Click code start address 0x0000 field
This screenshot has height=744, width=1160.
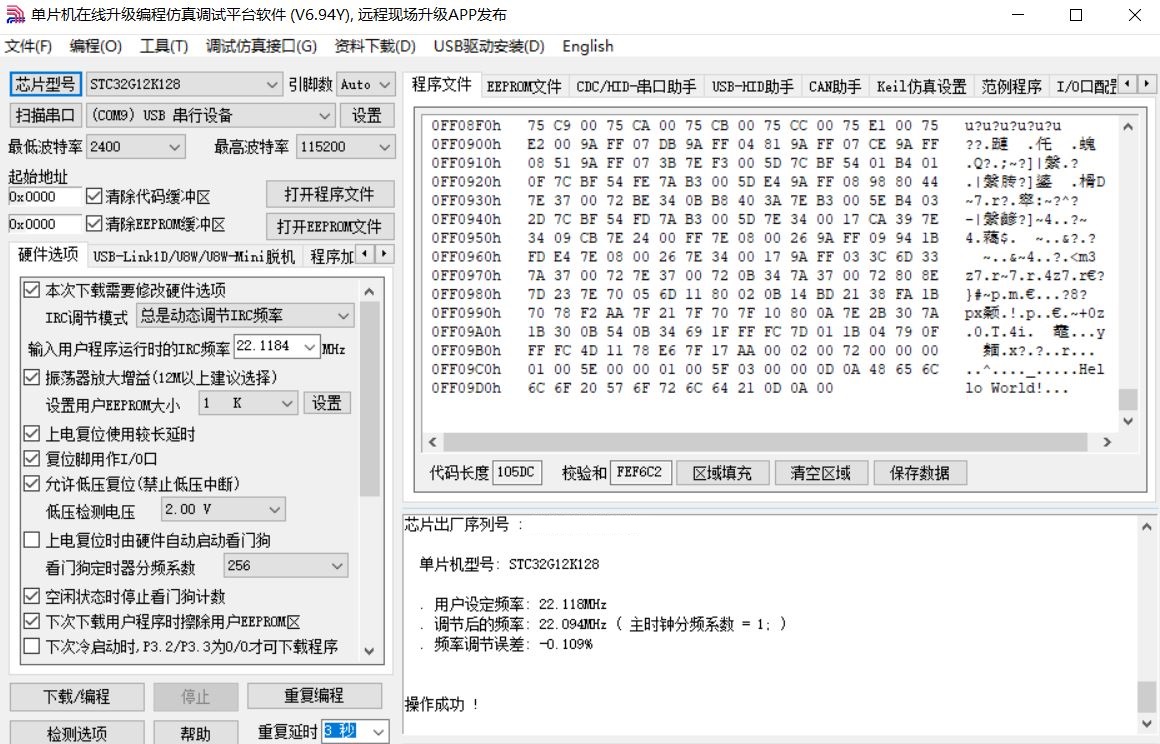pos(44,197)
